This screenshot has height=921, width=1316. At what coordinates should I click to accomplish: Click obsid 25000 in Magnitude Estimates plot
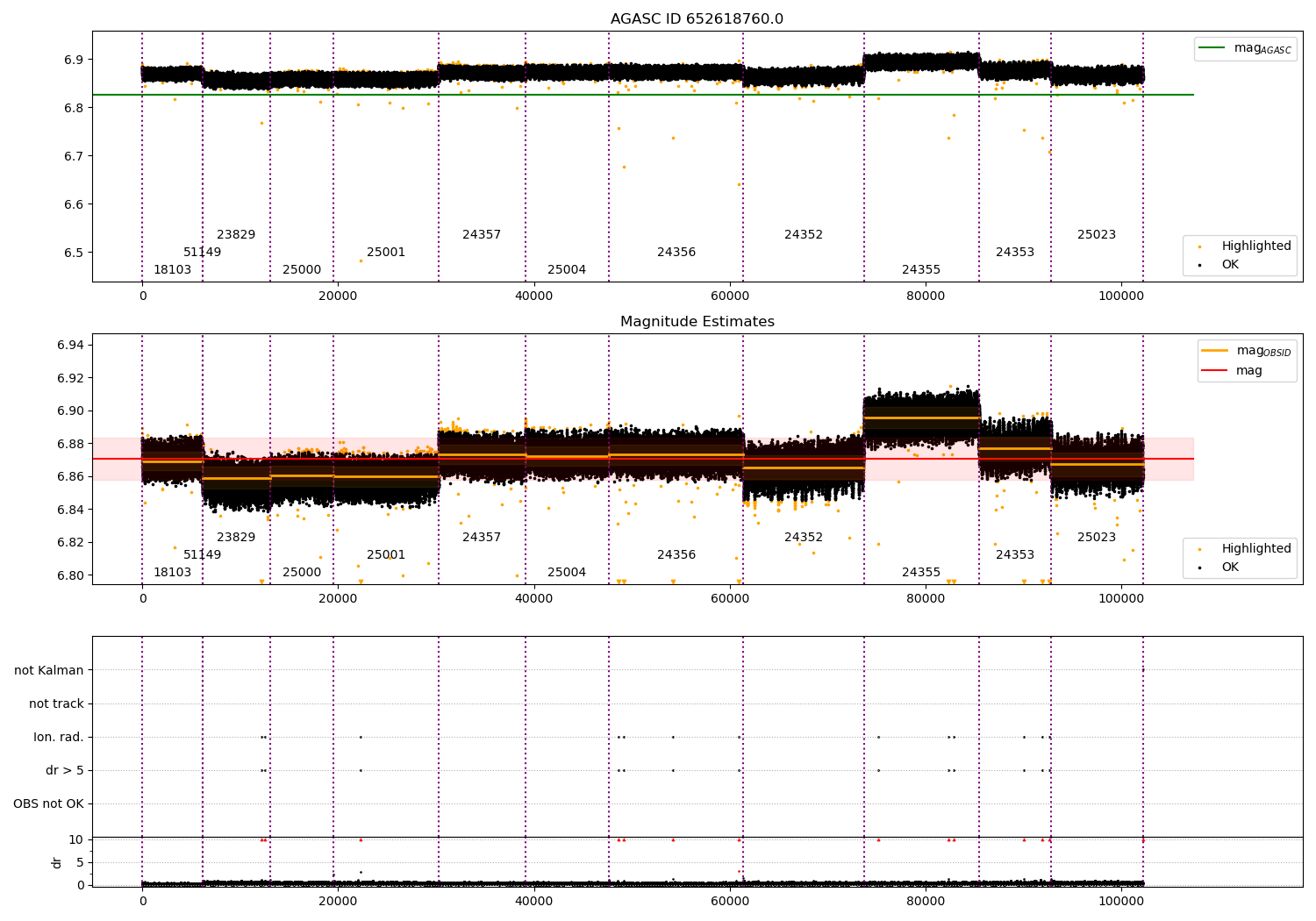tap(302, 573)
